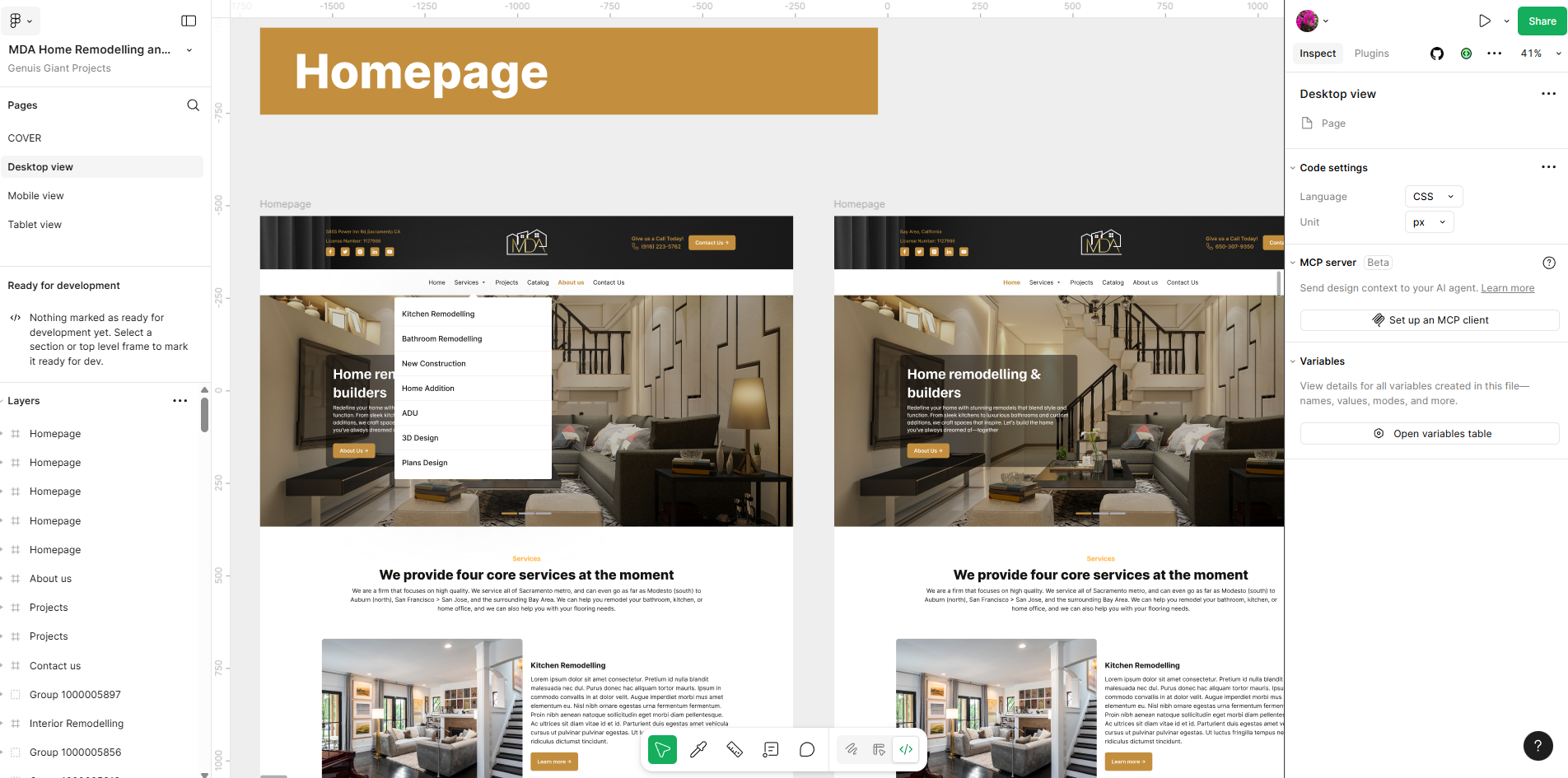Toggle the sidebar panel layout icon
The width and height of the screenshot is (1568, 778).
point(189,21)
